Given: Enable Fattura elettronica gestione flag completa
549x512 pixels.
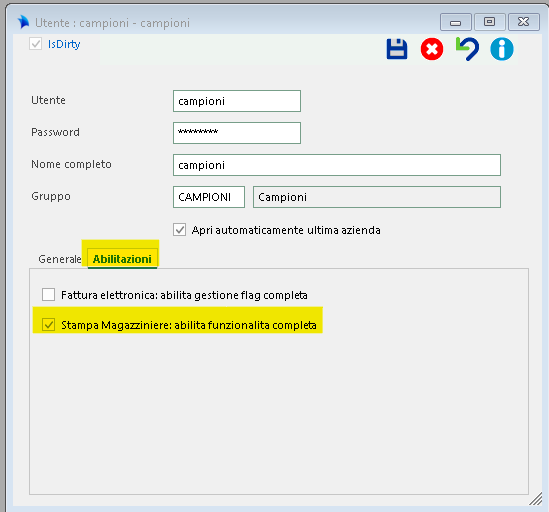Looking at the screenshot, I should [48, 295].
